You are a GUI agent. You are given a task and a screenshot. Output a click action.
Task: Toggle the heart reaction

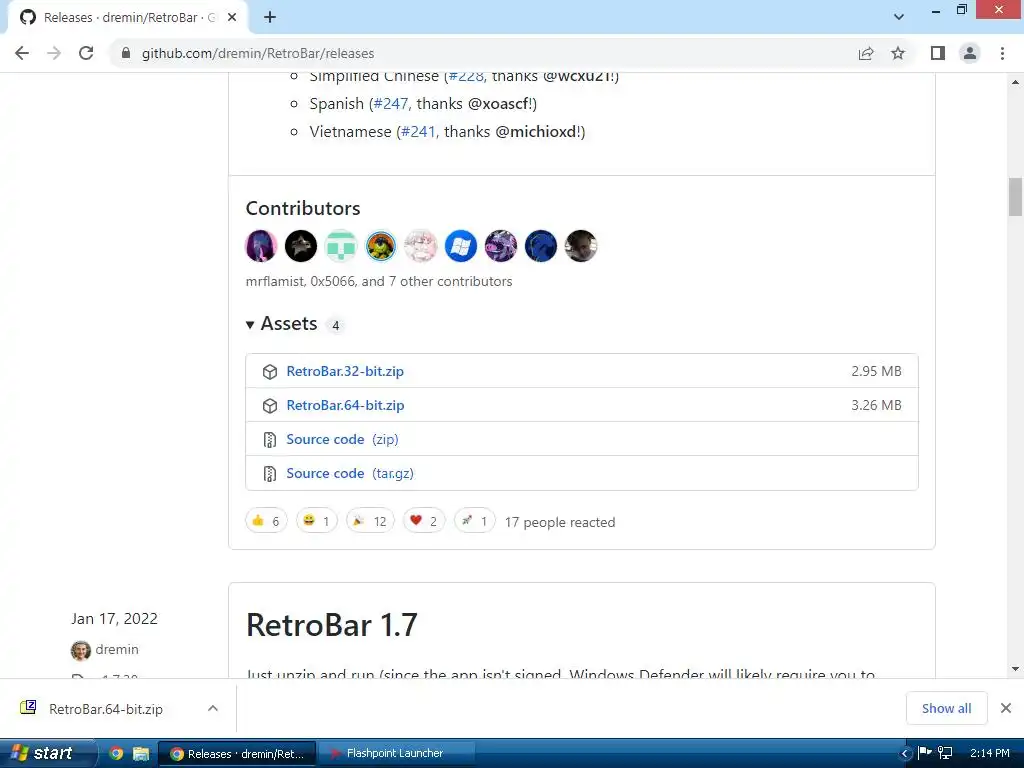coord(424,520)
